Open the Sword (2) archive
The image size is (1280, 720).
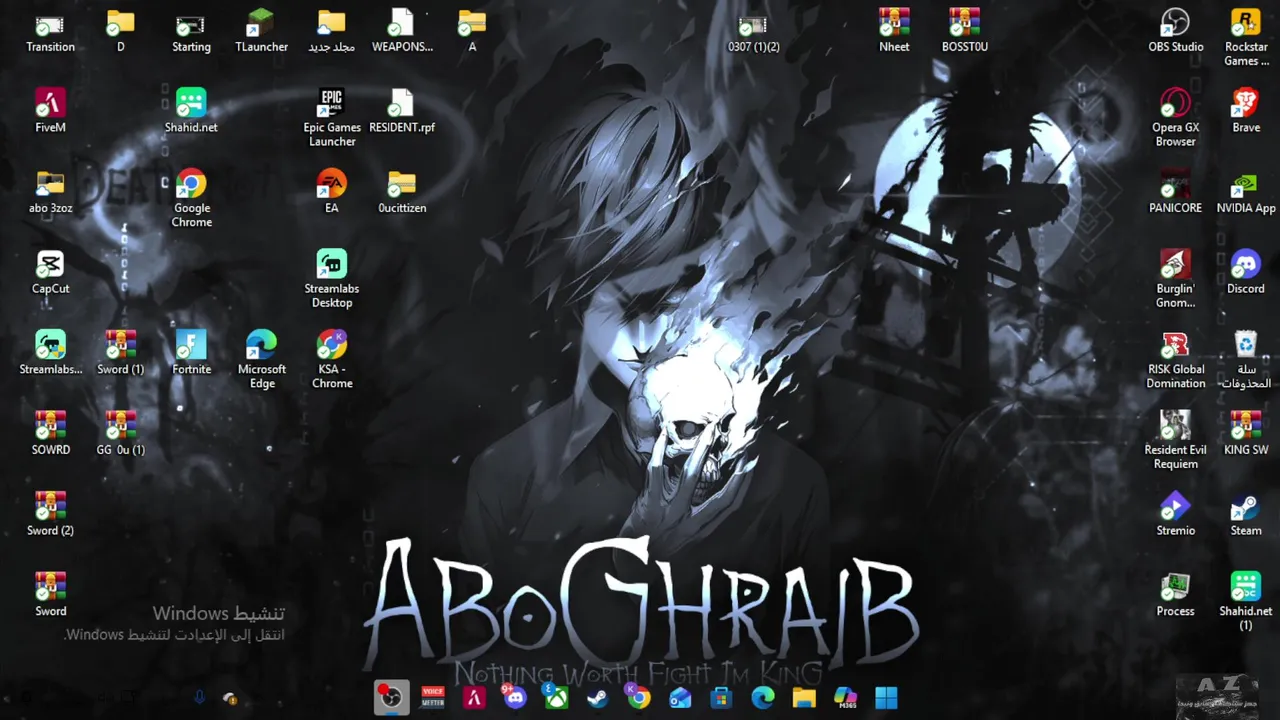point(50,515)
